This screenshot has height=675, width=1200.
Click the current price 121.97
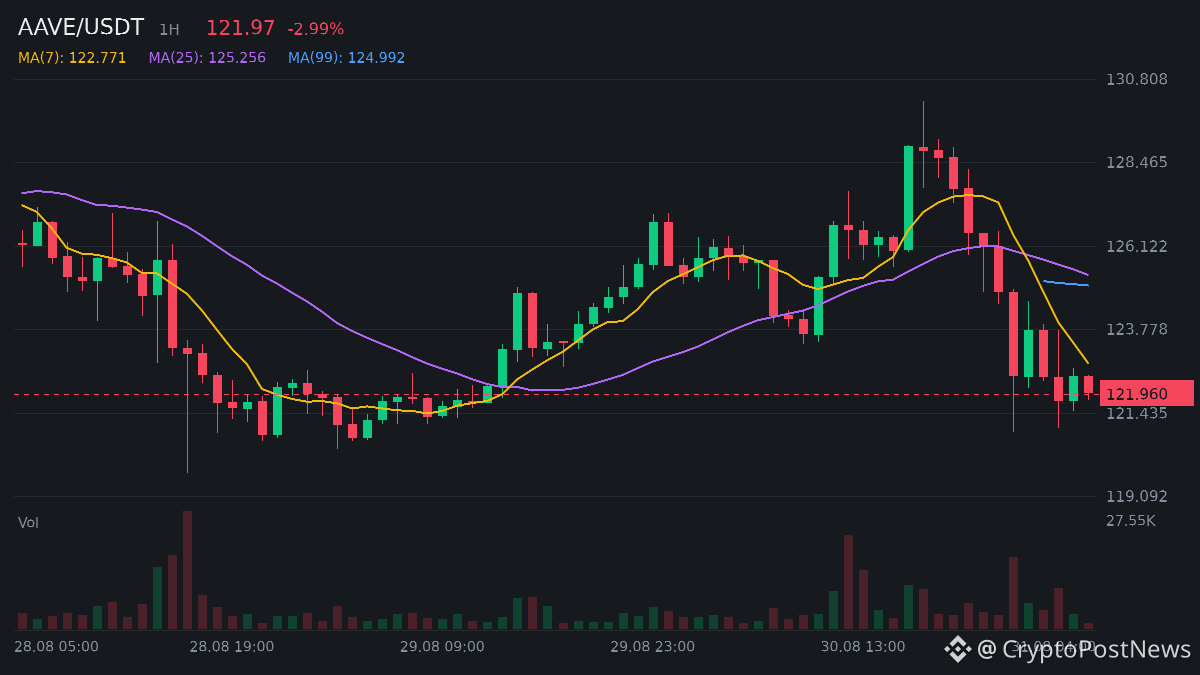point(240,29)
